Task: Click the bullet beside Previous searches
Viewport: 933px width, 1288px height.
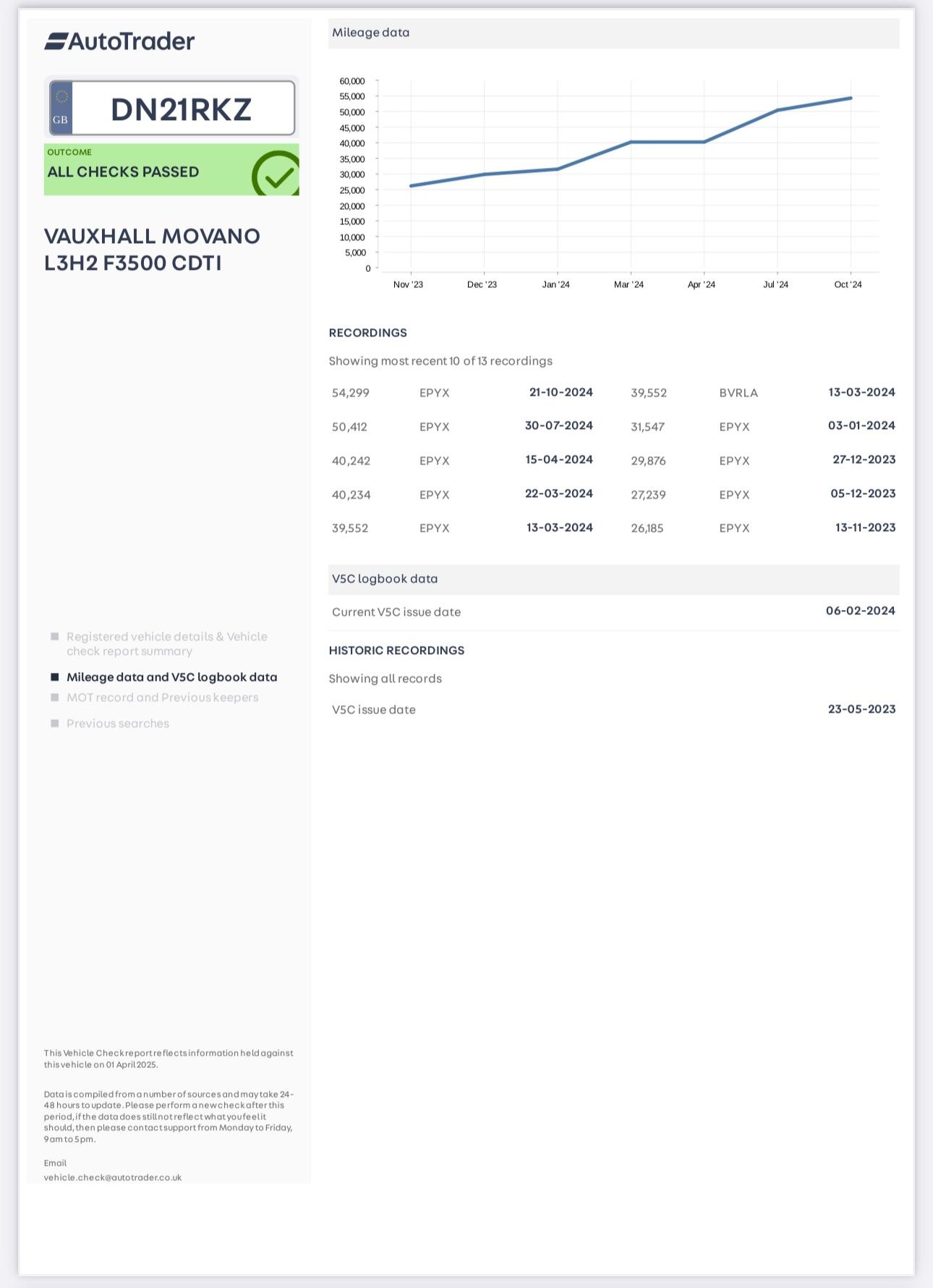Action: [55, 724]
